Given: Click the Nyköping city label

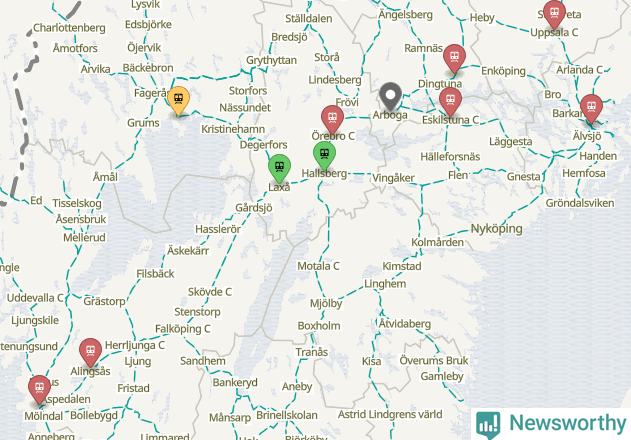Looking at the screenshot, I should 496,229.
